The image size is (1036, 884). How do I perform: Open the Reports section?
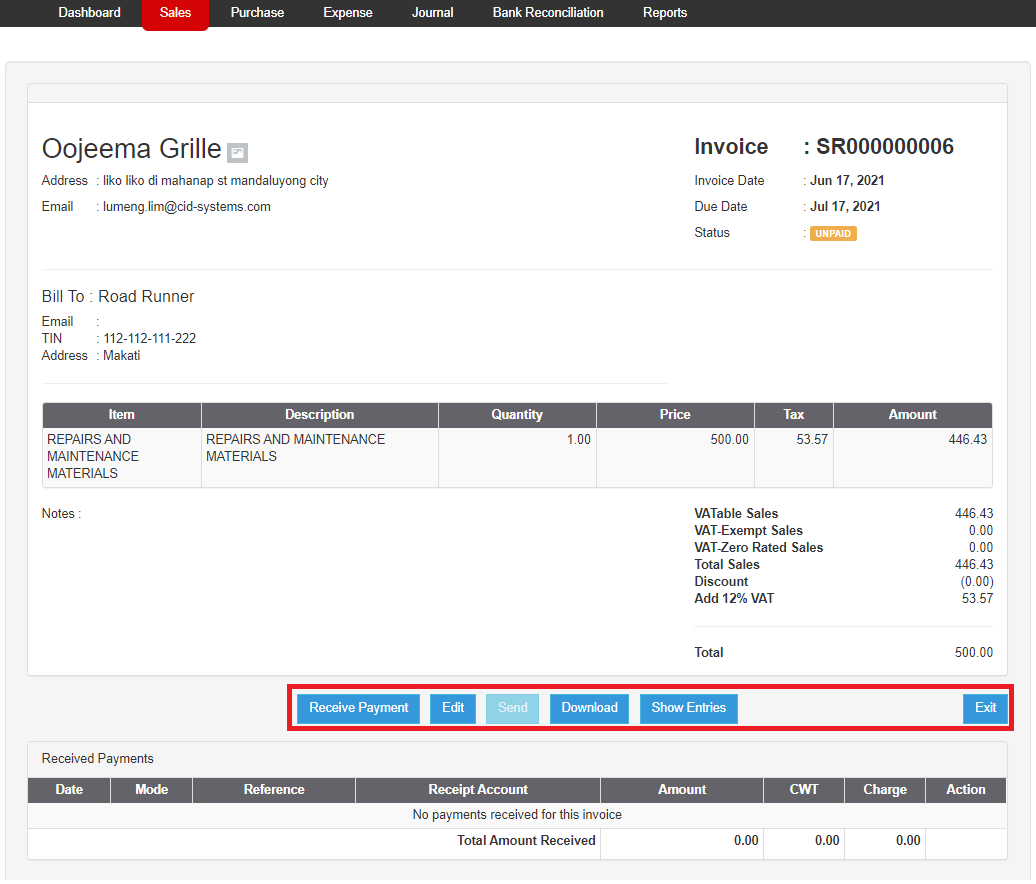[x=665, y=13]
